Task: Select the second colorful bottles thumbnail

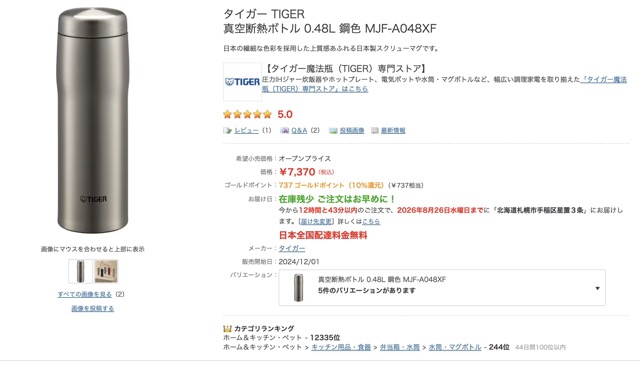Action: tap(106, 271)
